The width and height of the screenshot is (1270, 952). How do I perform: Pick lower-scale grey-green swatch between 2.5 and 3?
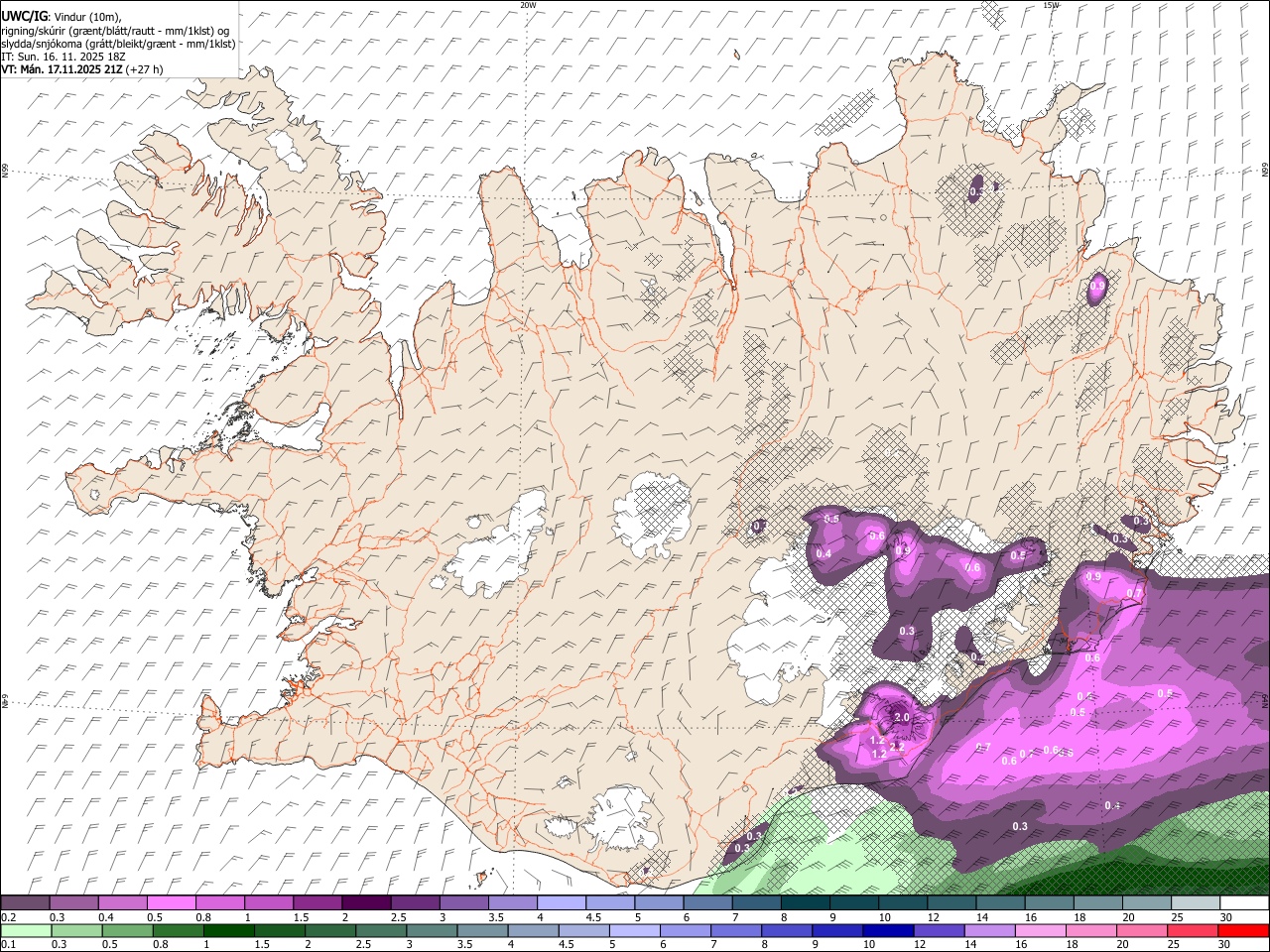(380, 930)
